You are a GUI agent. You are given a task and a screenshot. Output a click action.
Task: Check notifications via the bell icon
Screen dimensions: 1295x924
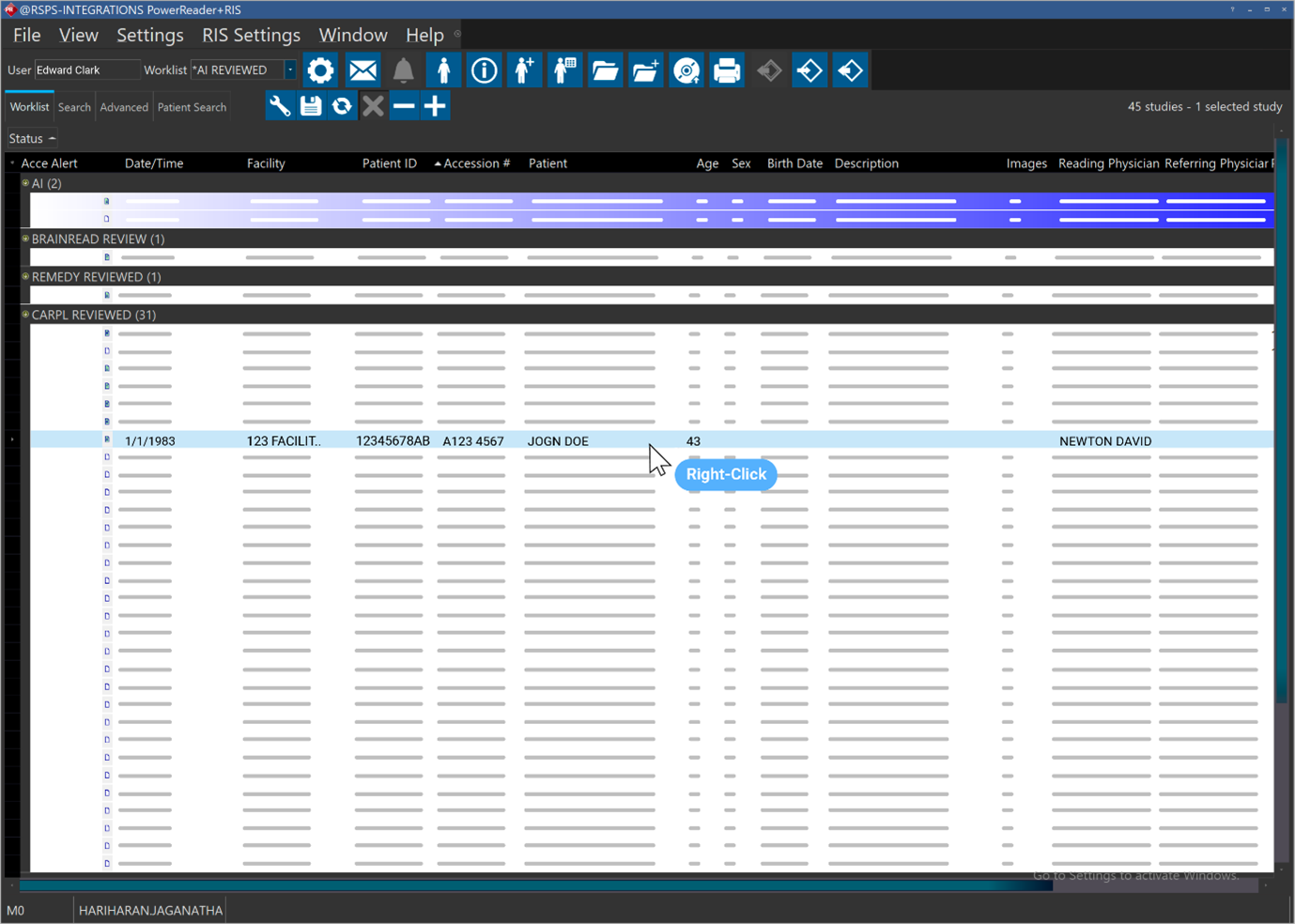[x=402, y=69]
